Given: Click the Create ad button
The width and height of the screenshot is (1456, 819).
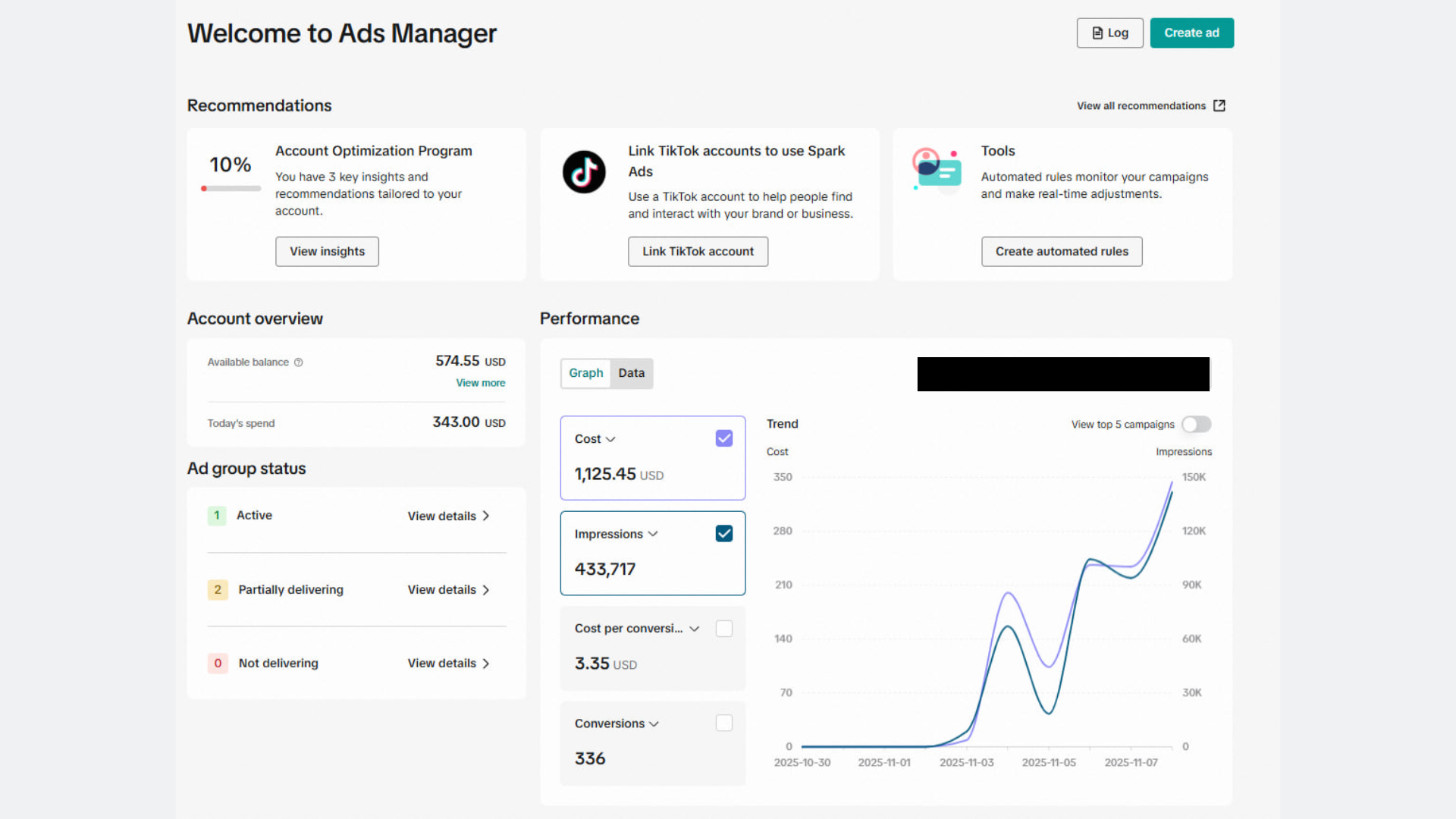Looking at the screenshot, I should tap(1191, 33).
